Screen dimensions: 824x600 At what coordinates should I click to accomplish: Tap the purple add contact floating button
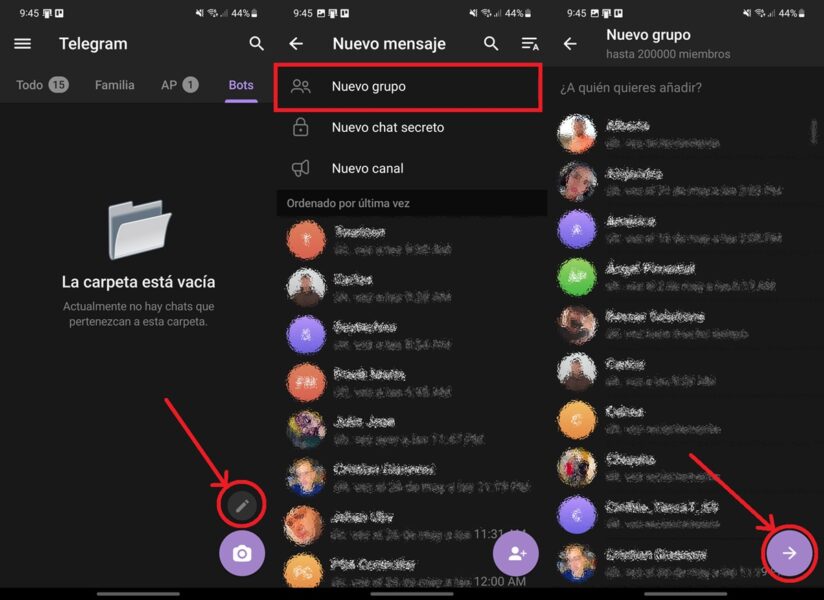point(516,553)
